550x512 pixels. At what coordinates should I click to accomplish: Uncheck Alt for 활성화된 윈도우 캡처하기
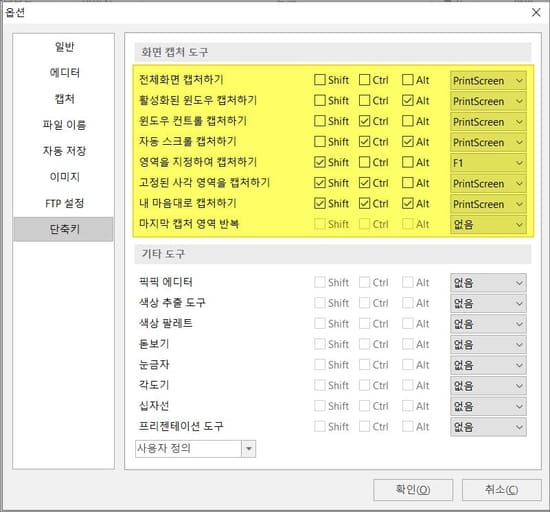pyautogui.click(x=408, y=100)
